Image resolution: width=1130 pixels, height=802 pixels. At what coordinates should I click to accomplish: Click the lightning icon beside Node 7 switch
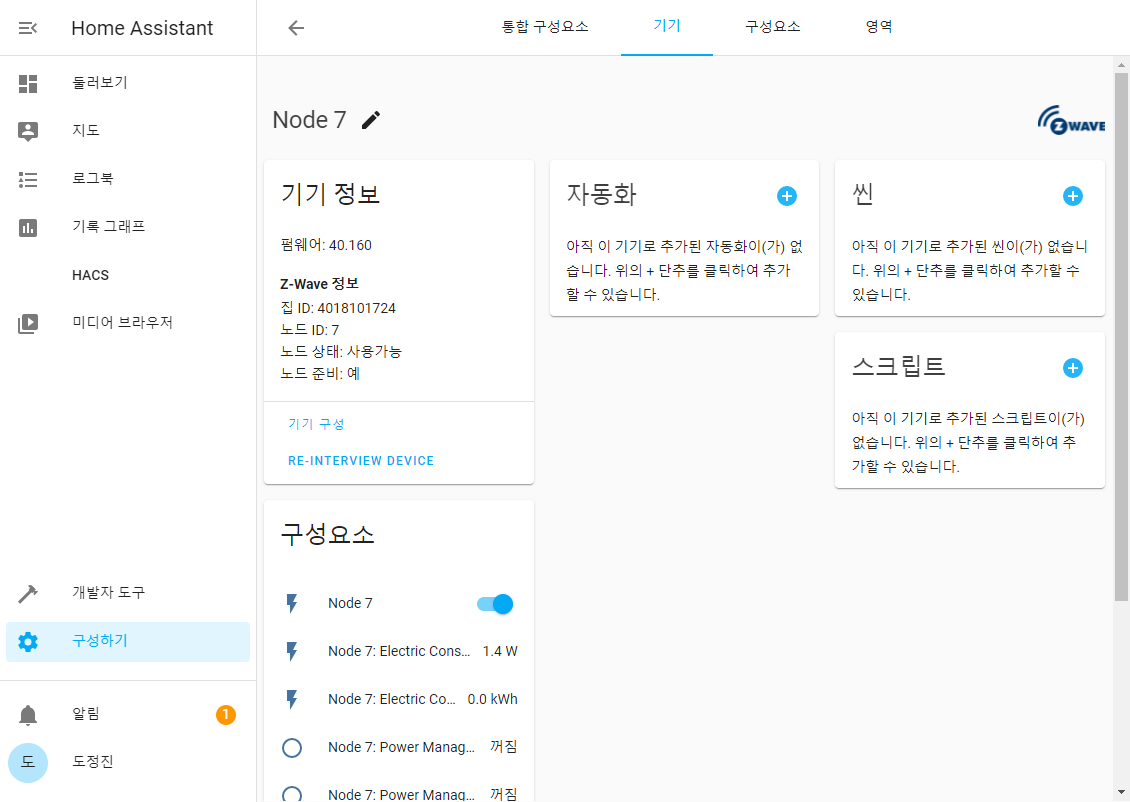(292, 603)
